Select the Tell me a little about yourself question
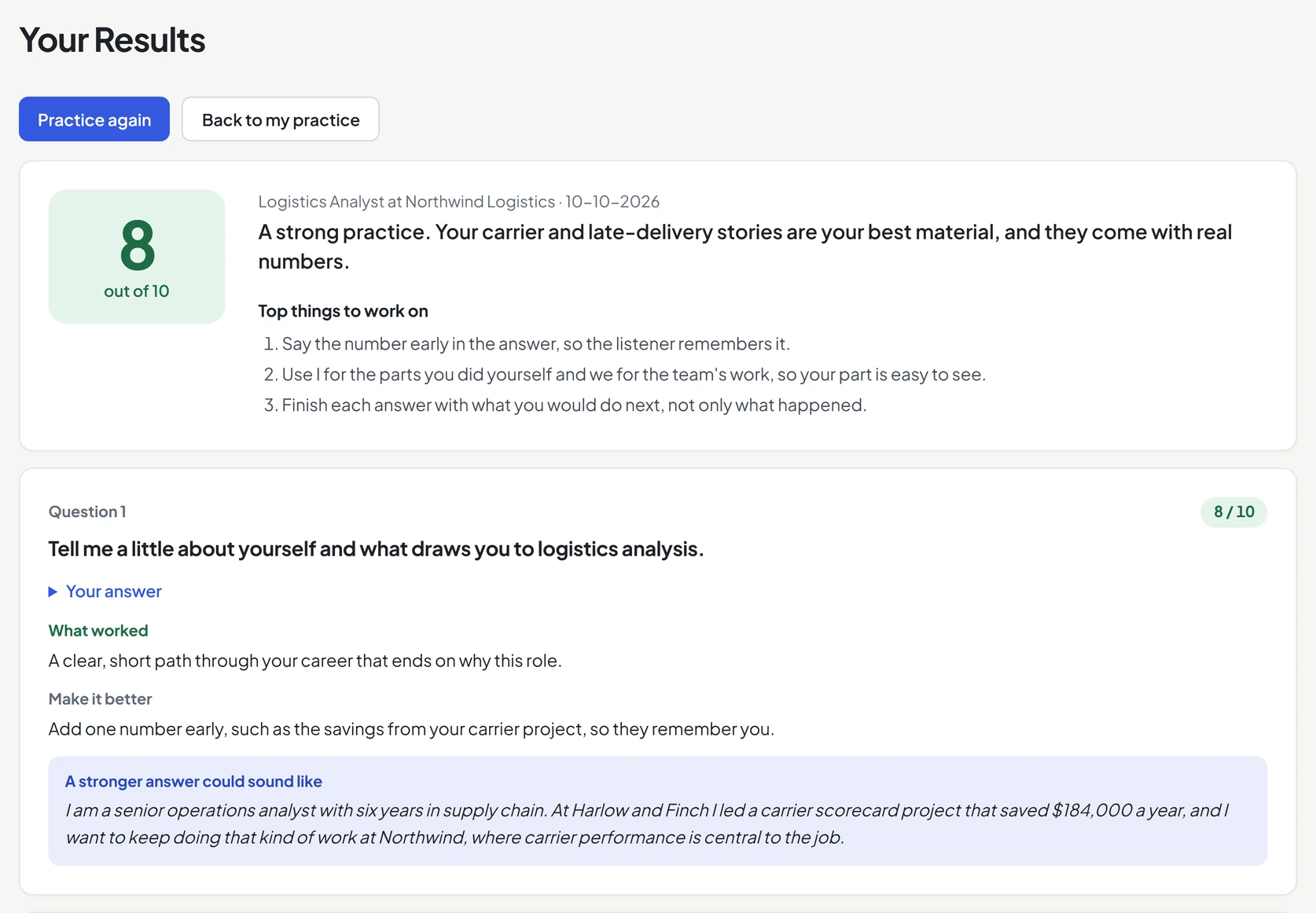The height and width of the screenshot is (913, 1316). click(376, 549)
